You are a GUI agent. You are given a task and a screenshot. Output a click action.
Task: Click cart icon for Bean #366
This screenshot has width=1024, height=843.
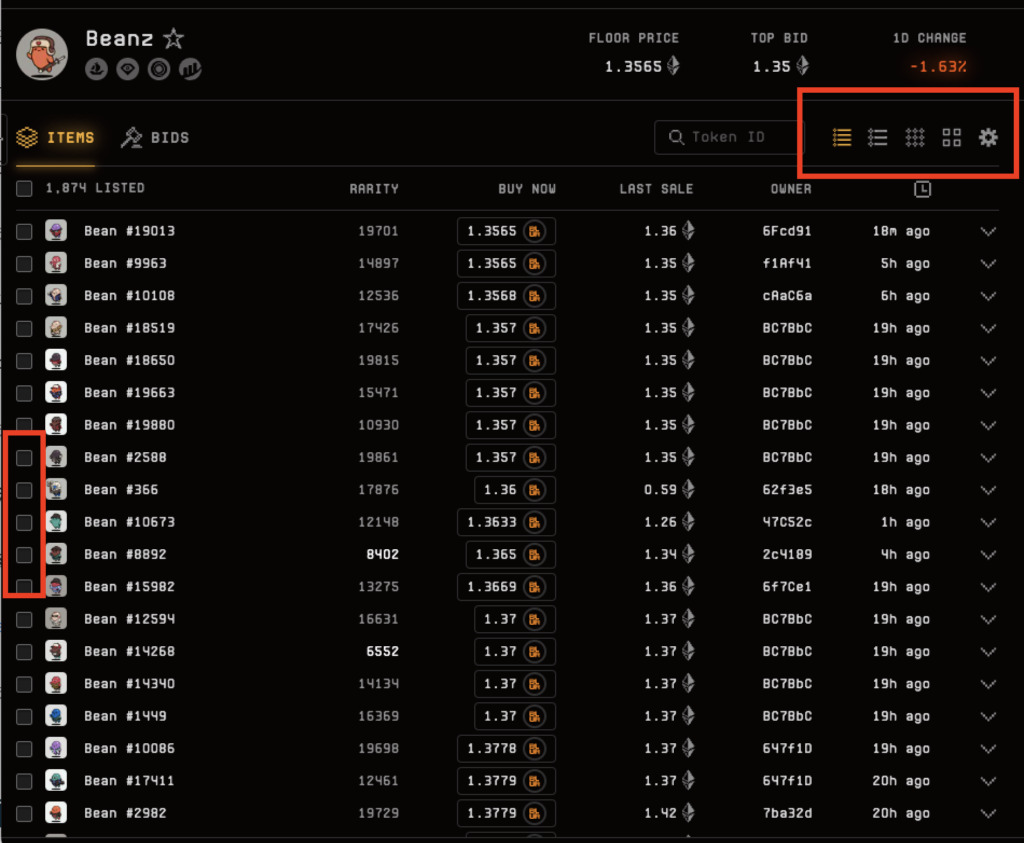[534, 490]
